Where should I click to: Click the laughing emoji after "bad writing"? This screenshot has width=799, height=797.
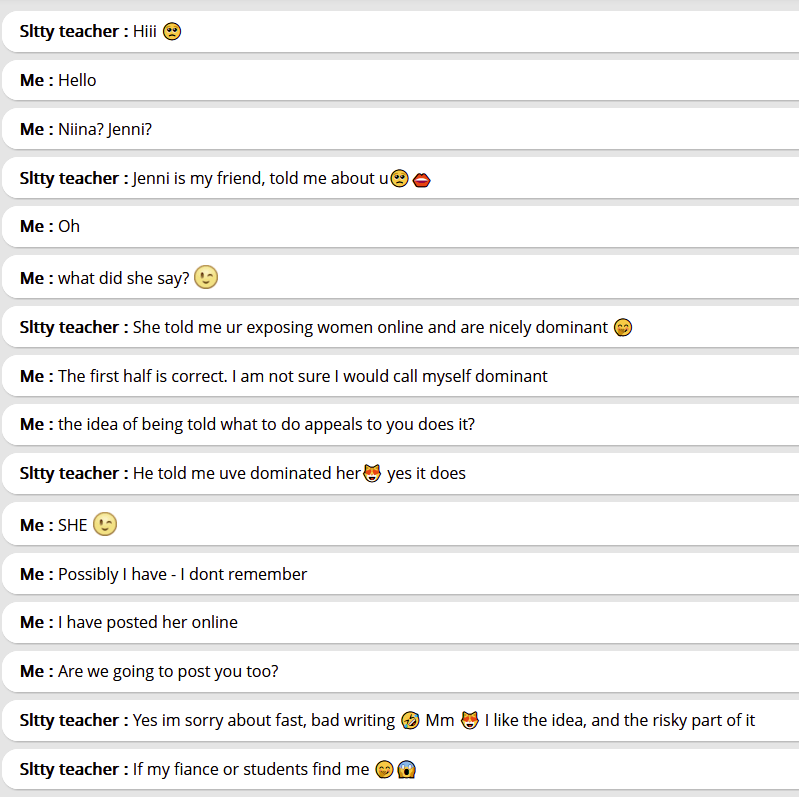point(410,720)
